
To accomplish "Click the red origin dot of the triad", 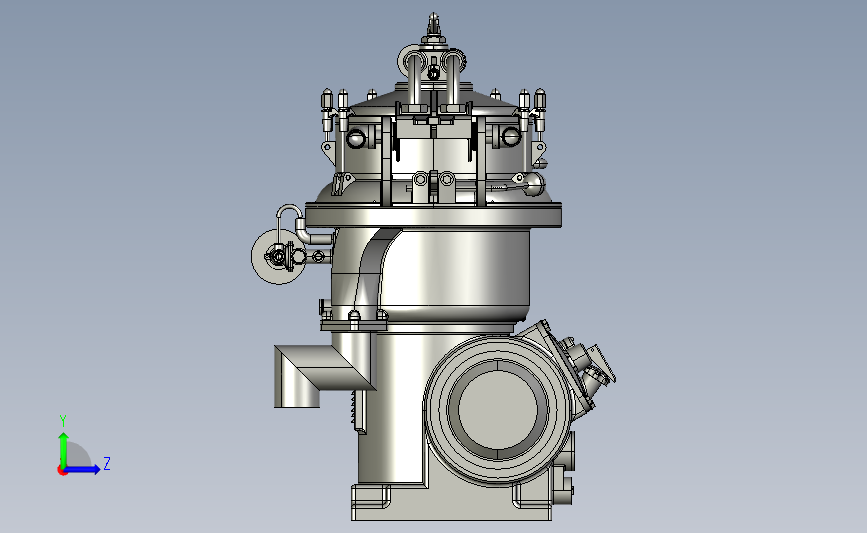I will tap(62, 471).
